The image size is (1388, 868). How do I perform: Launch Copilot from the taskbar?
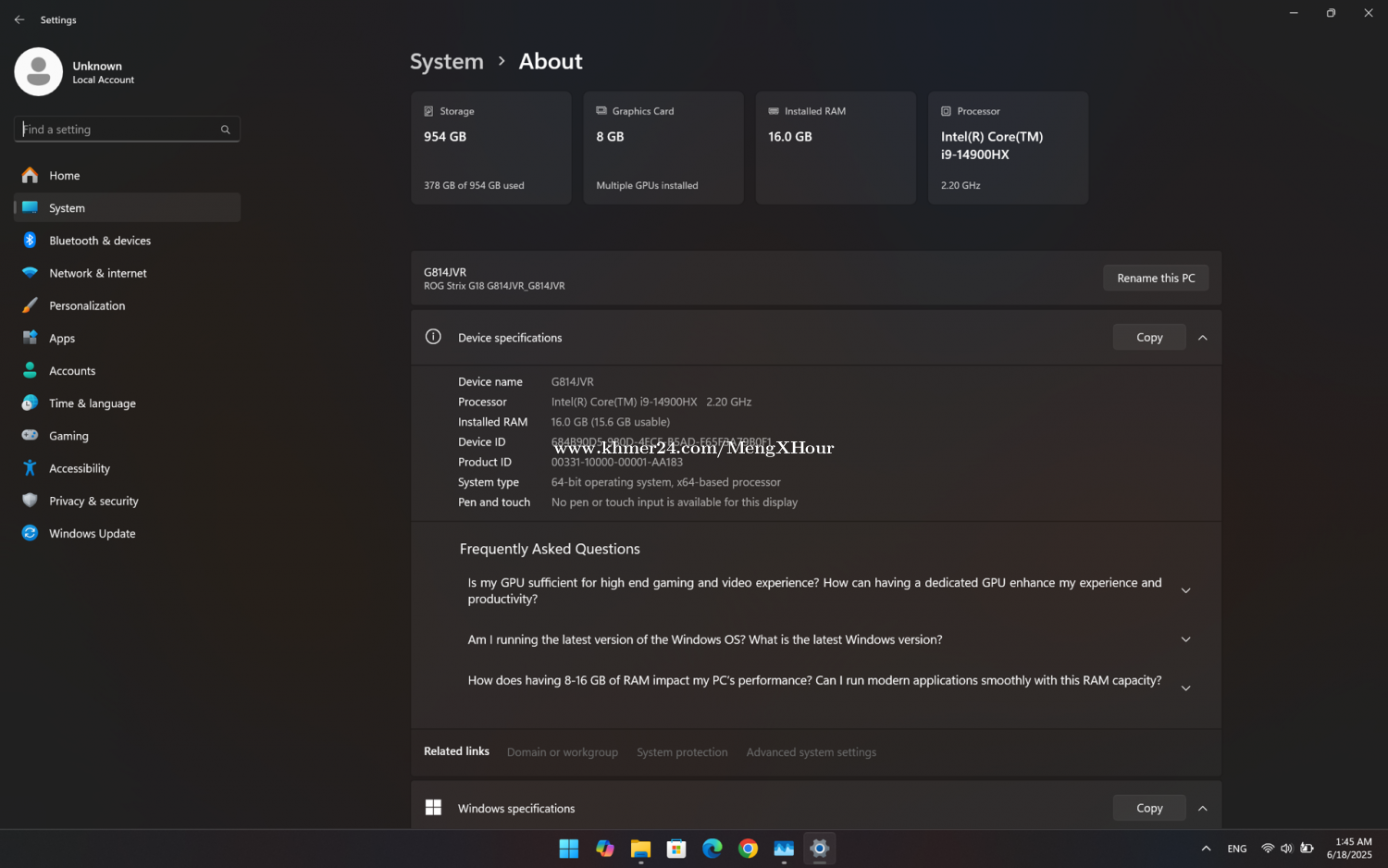pyautogui.click(x=605, y=849)
